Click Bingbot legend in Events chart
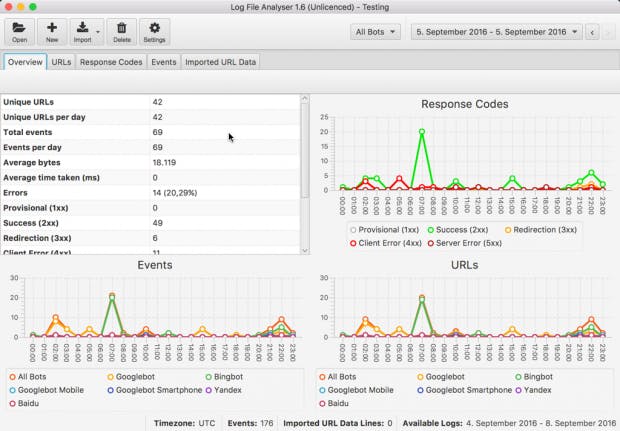 225,377
